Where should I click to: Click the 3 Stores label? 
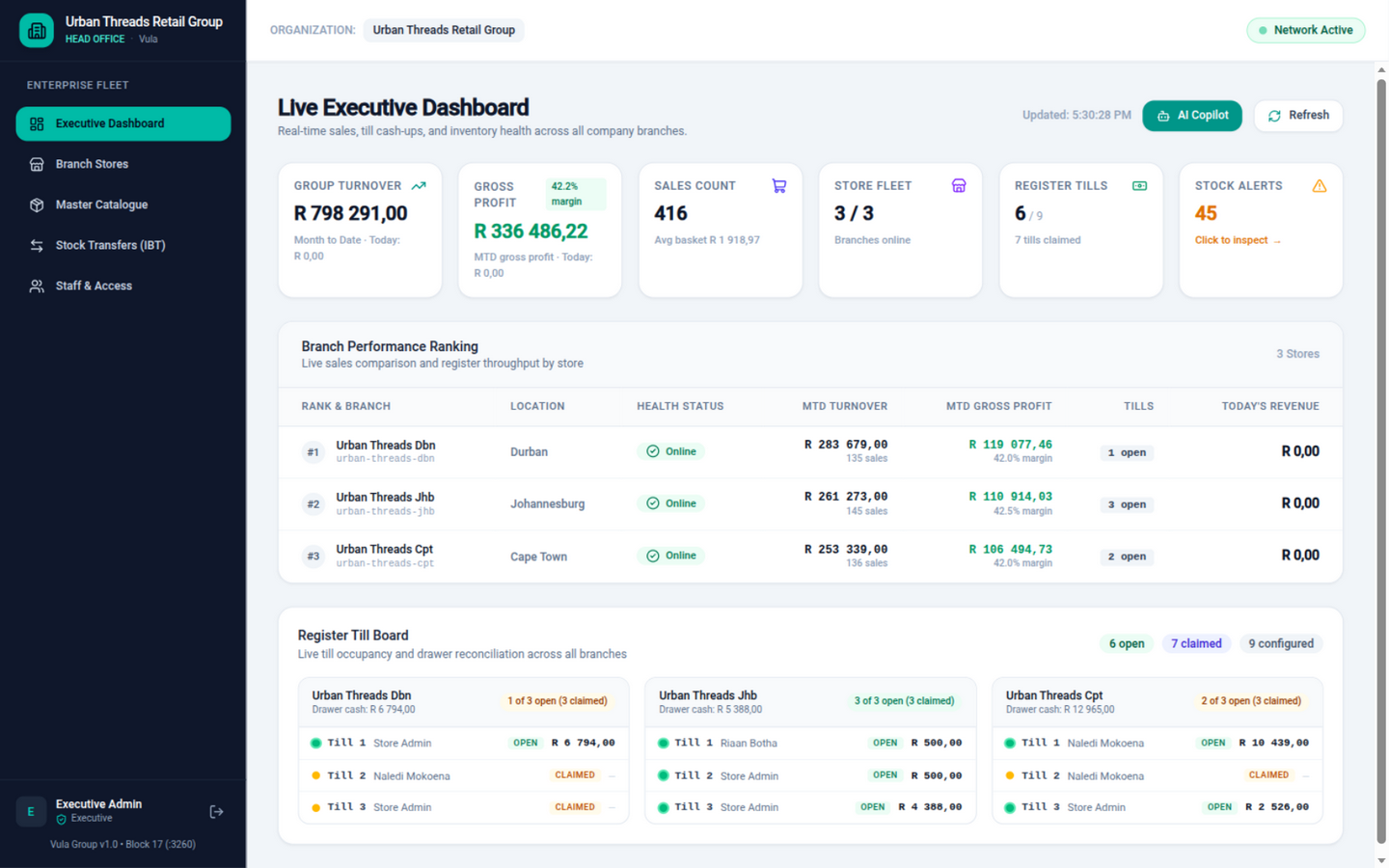pos(1297,354)
